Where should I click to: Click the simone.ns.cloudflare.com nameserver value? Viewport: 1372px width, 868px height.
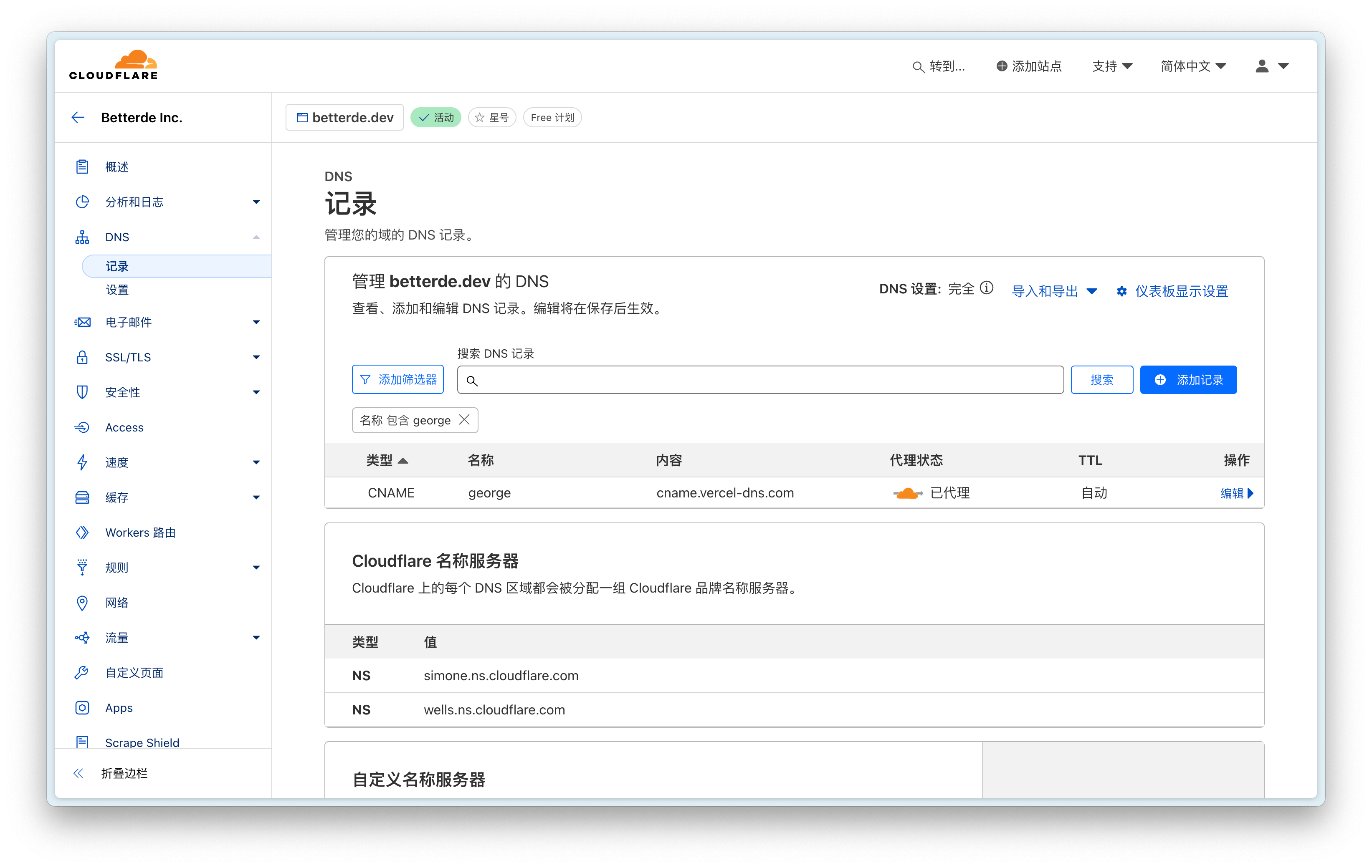click(x=501, y=676)
